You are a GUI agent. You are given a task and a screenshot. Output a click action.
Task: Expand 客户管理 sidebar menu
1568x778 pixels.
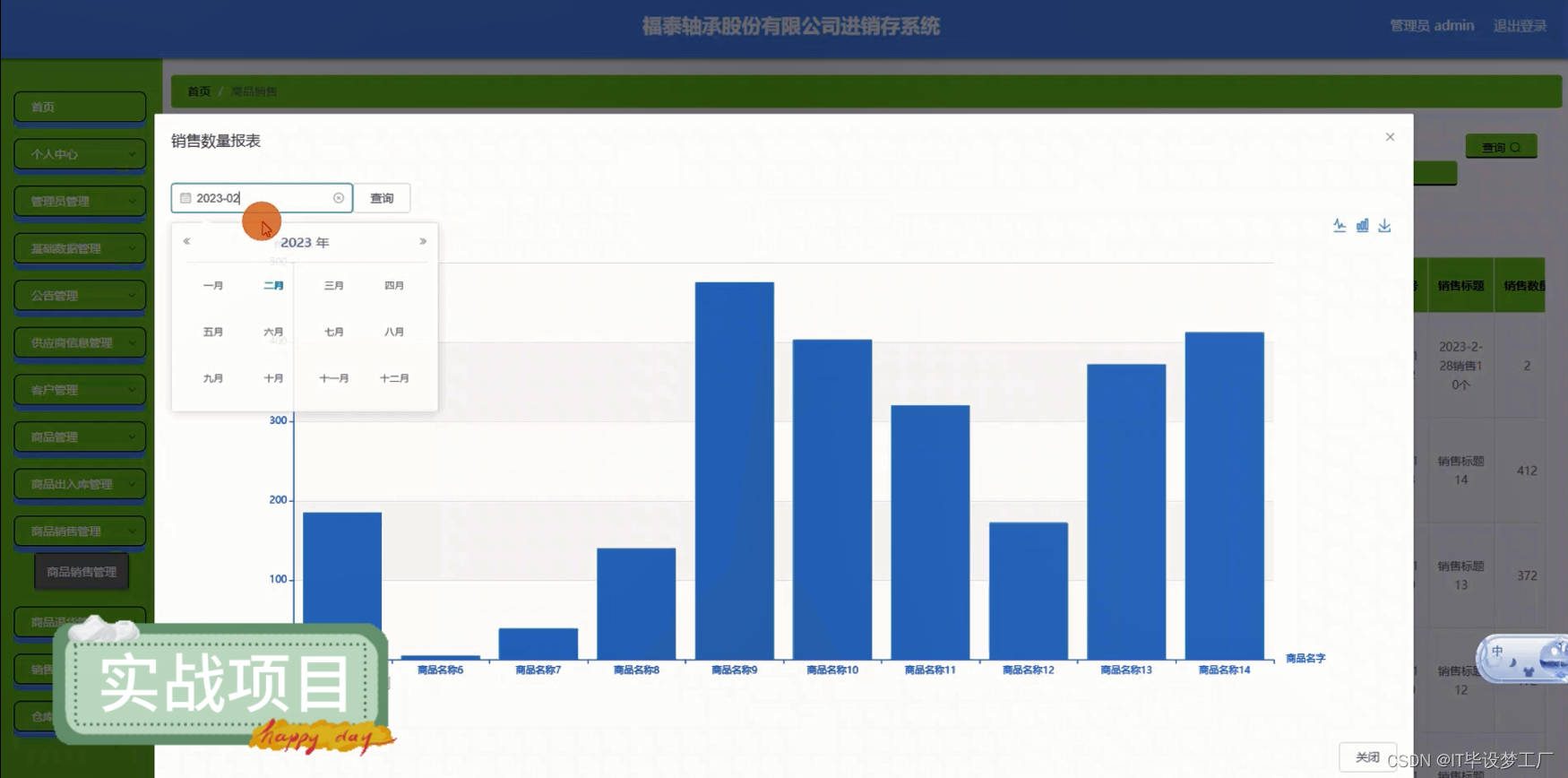pos(80,390)
